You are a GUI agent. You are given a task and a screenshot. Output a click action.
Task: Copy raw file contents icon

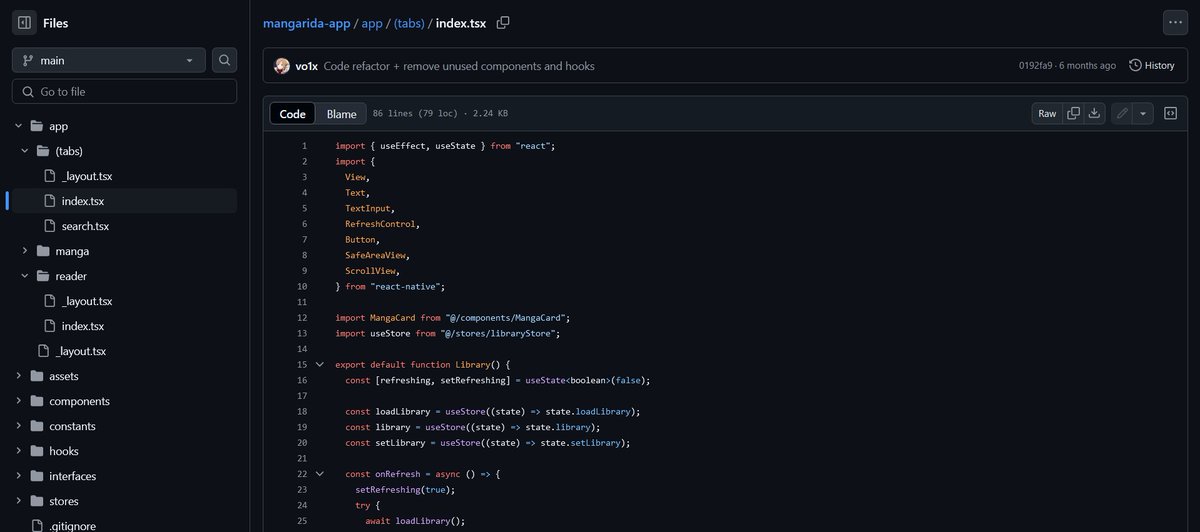[1073, 113]
